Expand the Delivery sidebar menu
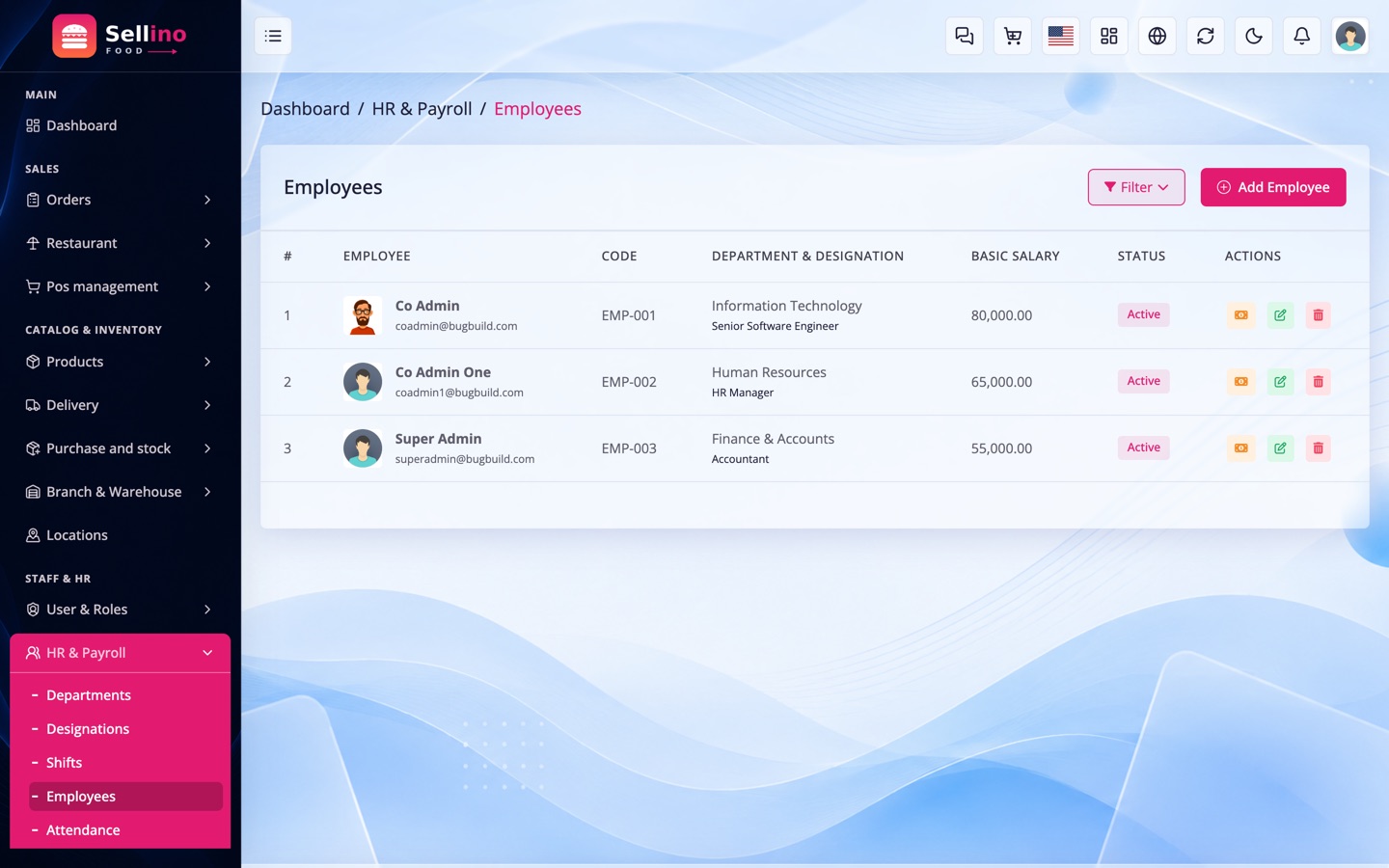 click(120, 405)
